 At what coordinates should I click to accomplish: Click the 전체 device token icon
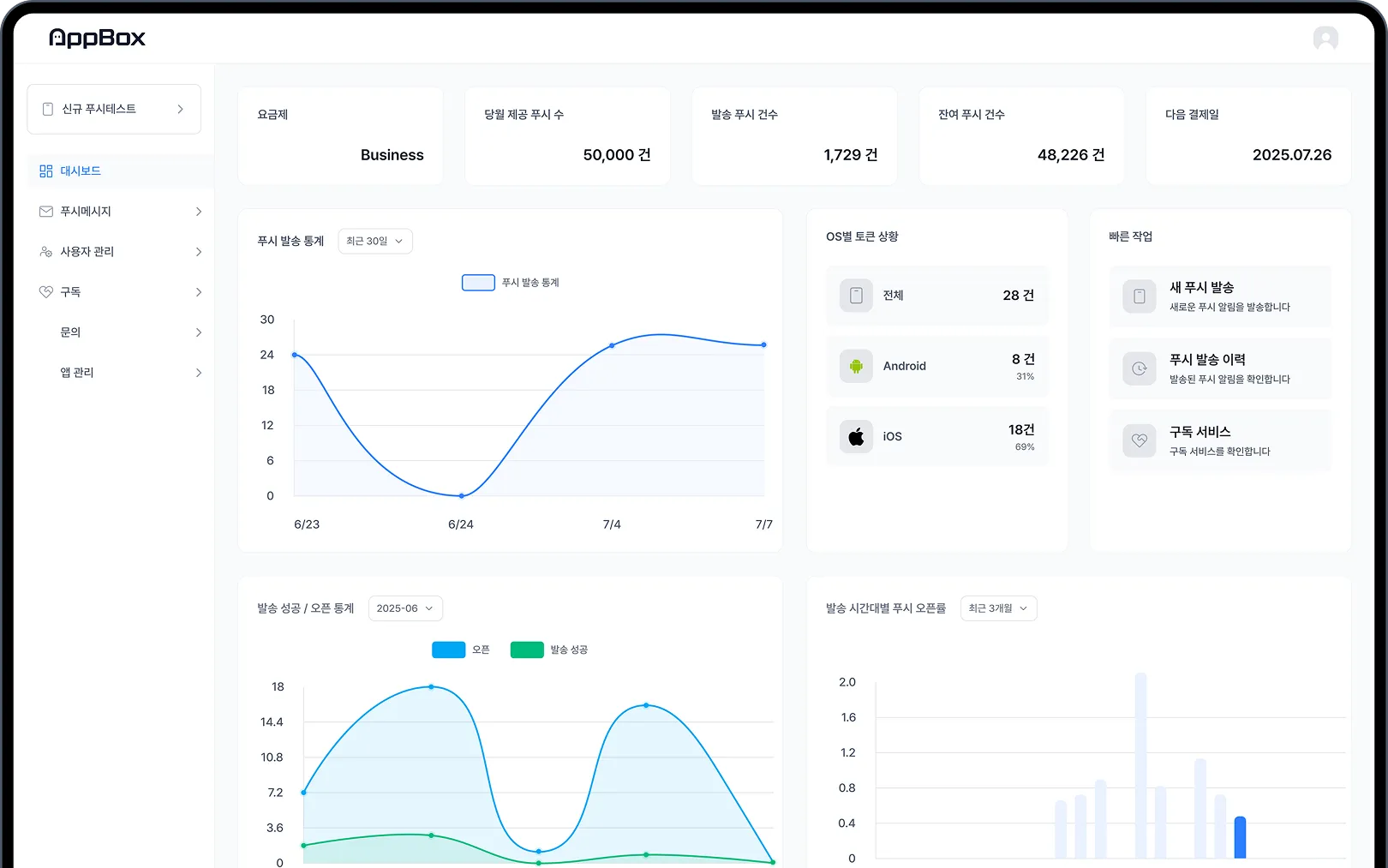click(855, 296)
